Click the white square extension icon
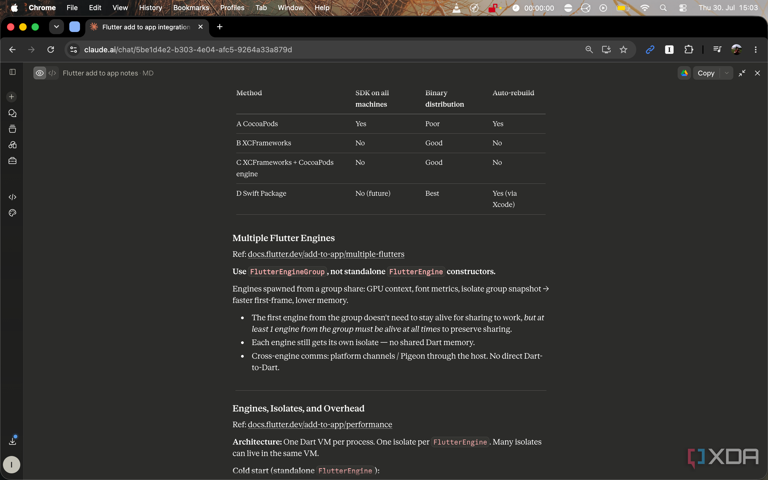Image resolution: width=768 pixels, height=480 pixels. coord(669,49)
